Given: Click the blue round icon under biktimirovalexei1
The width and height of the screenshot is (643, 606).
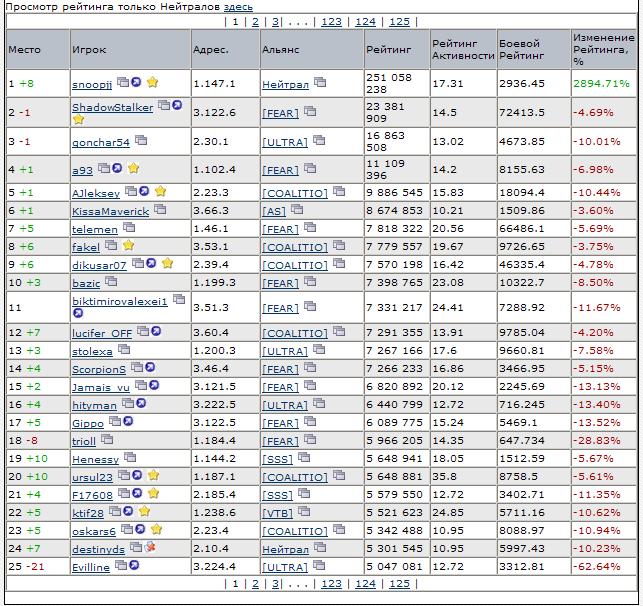Looking at the screenshot, I should [x=78, y=313].
